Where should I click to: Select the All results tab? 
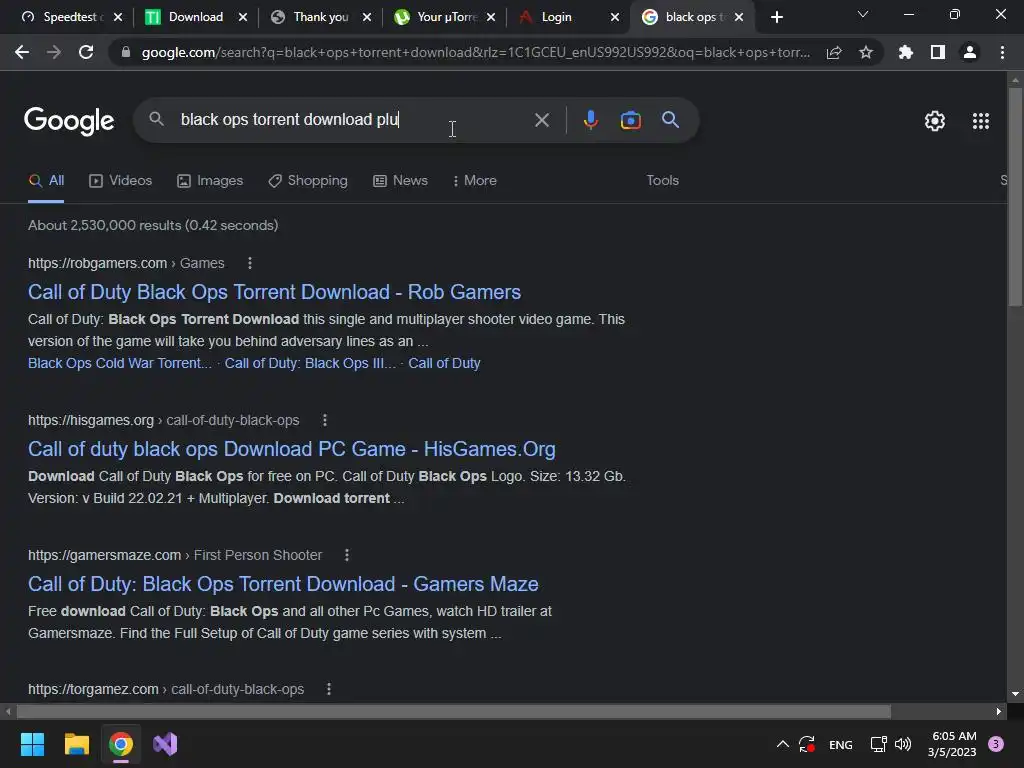pos(46,181)
